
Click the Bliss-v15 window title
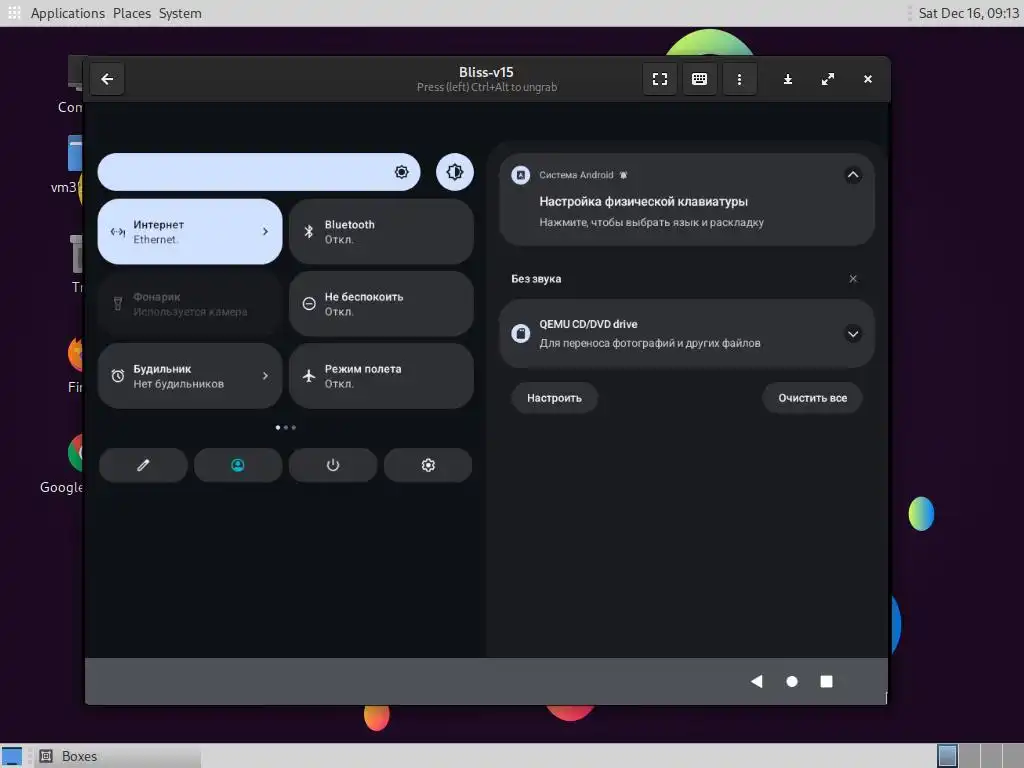[x=487, y=72]
